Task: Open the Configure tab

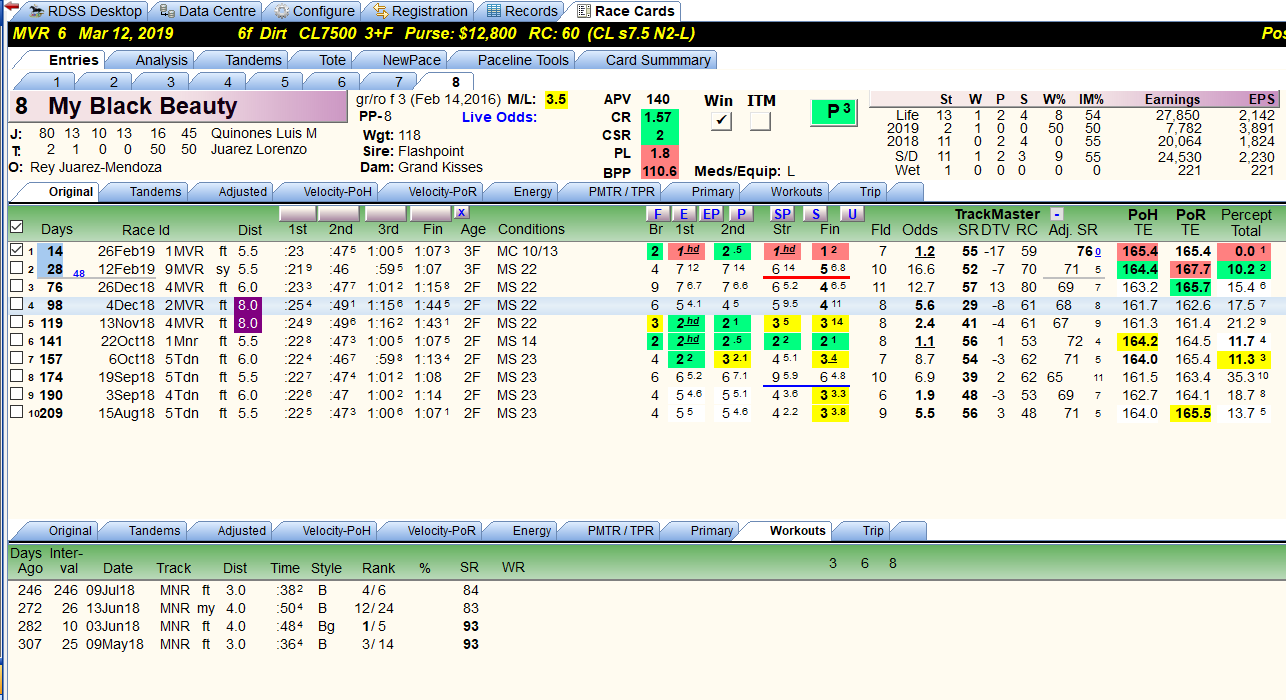Action: [x=314, y=11]
